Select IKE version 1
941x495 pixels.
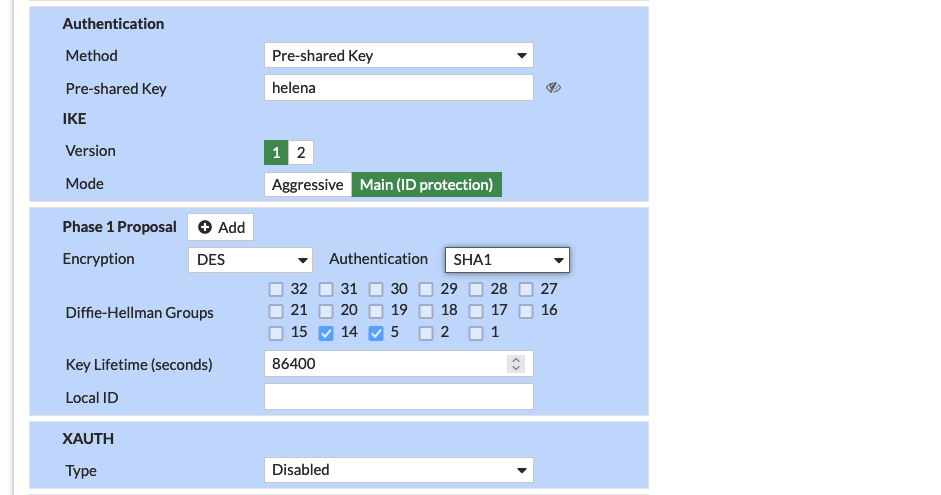[276, 152]
